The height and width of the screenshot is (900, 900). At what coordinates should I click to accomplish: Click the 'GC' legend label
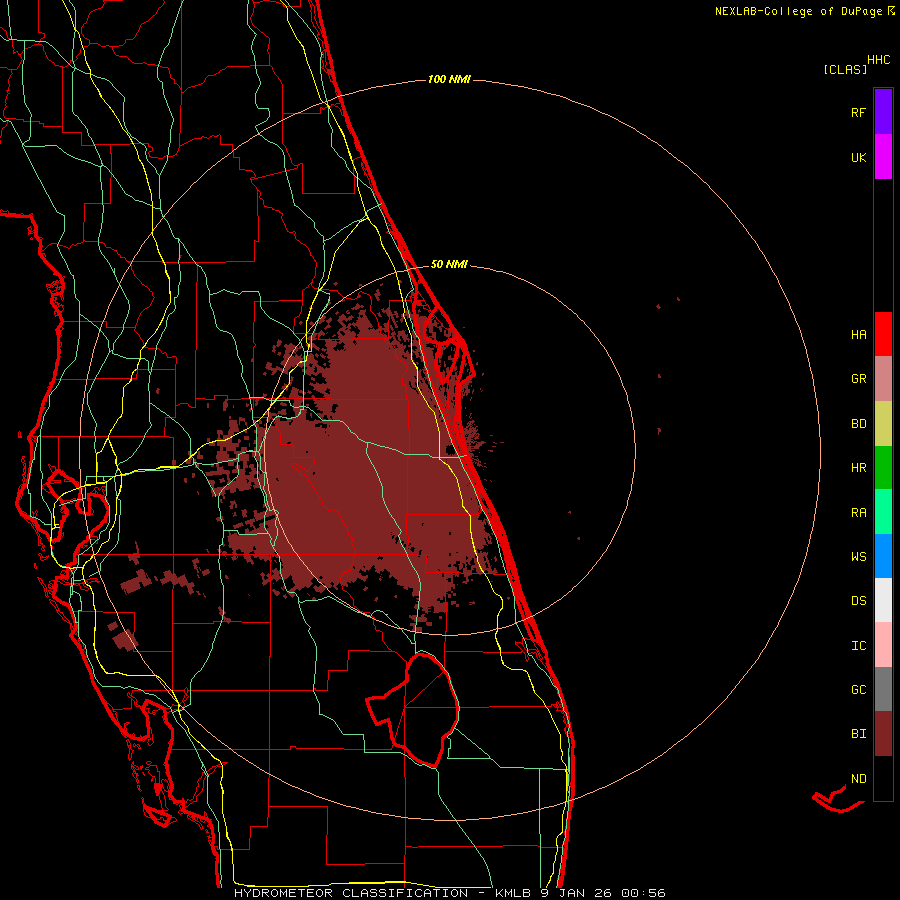click(x=858, y=690)
